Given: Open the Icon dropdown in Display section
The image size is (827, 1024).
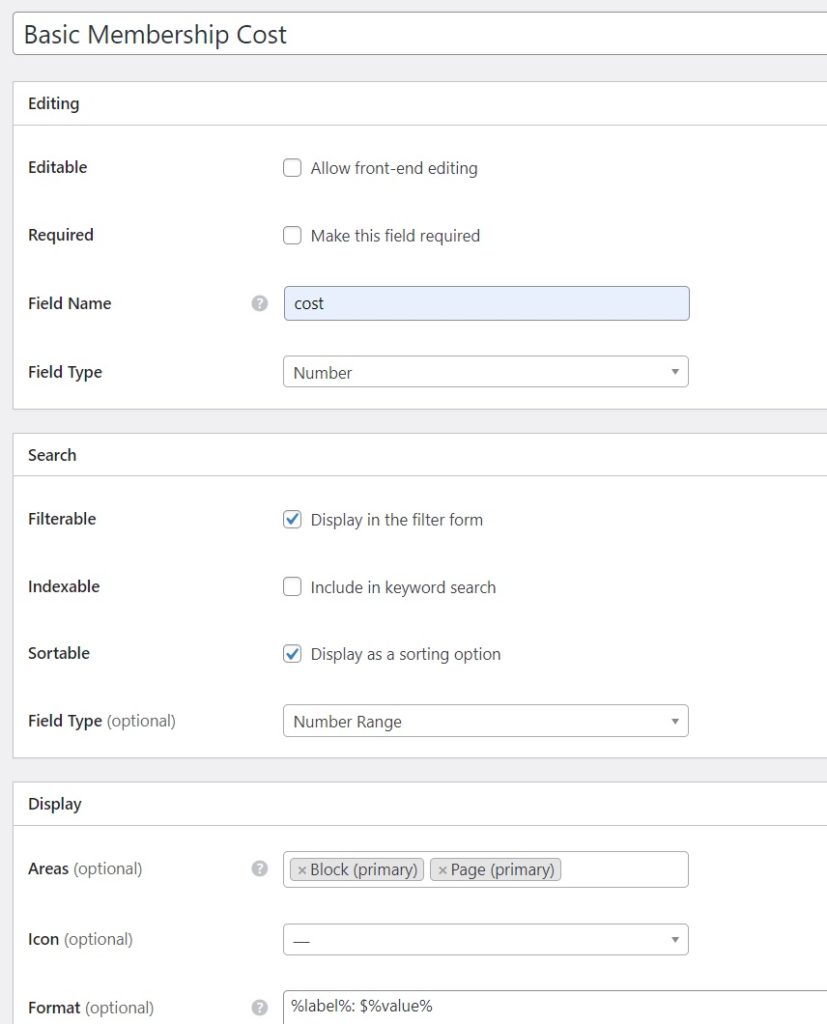Looking at the screenshot, I should point(485,939).
